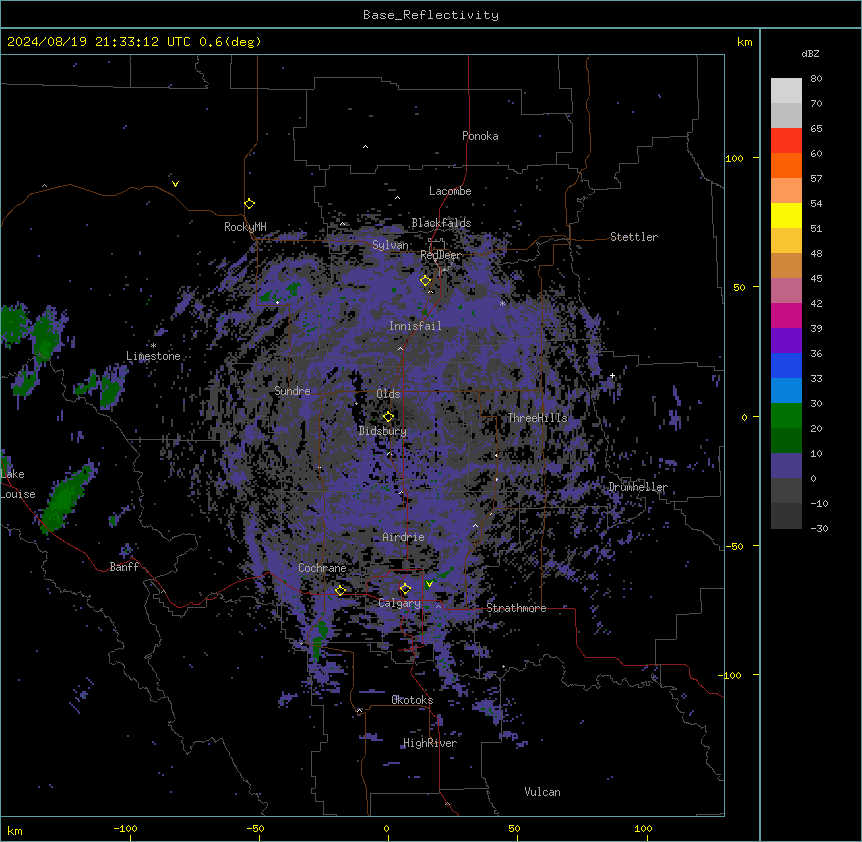This screenshot has width=862, height=842.
Task: Click the -30 value in the dBZ legend
Action: (x=819, y=528)
